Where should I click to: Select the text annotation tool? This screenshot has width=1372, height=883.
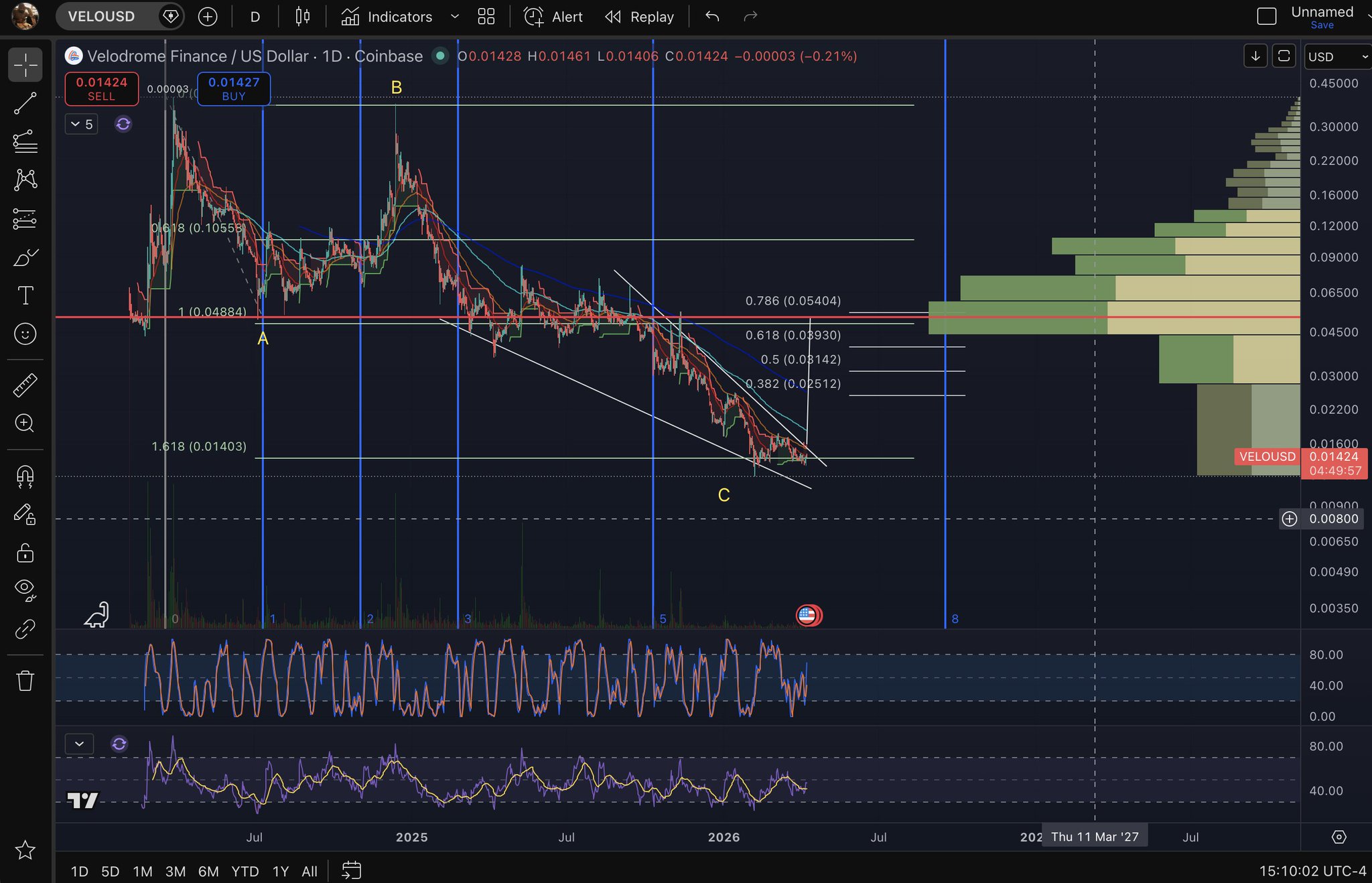[25, 295]
